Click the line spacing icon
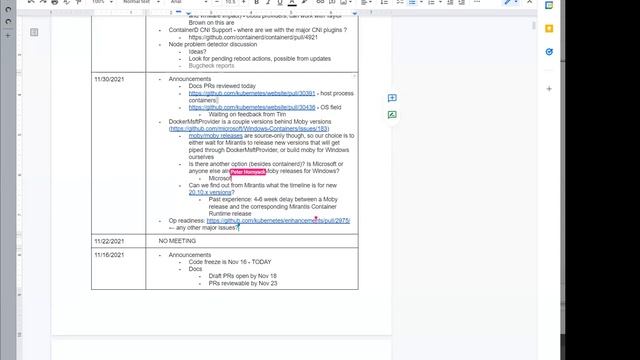Image resolution: width=640 pixels, height=360 pixels. tap(384, 2)
